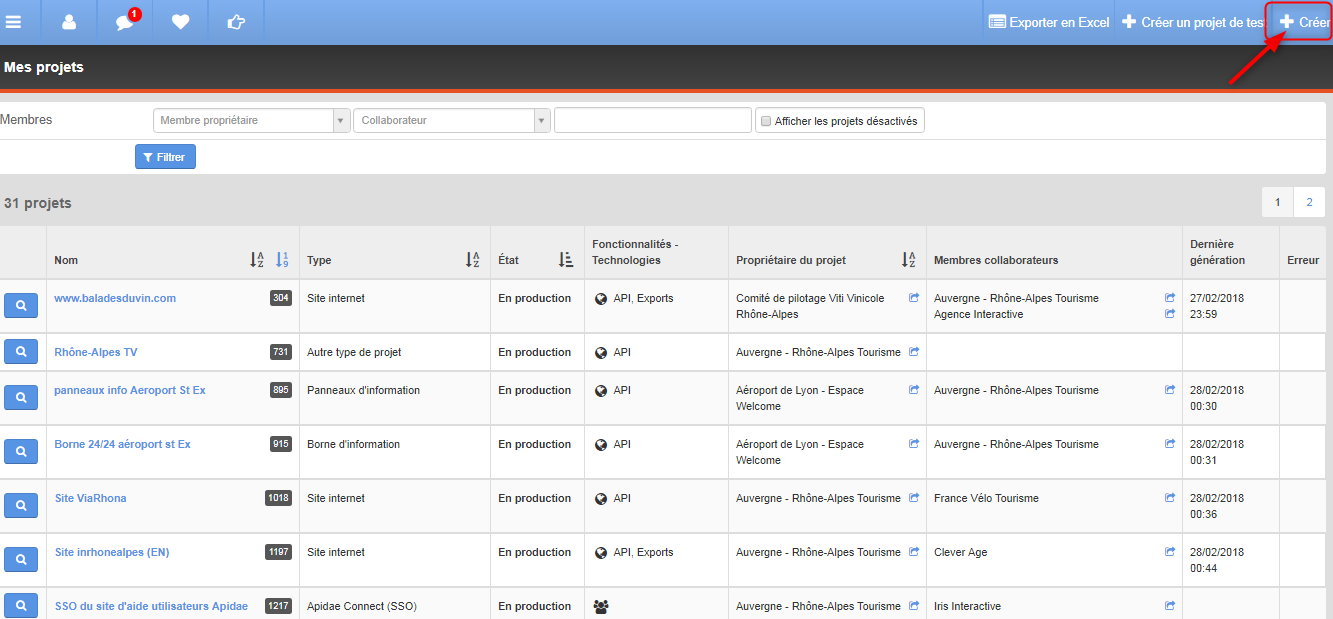Go to results page 1
The height and width of the screenshot is (619, 1333).
click(x=1277, y=202)
